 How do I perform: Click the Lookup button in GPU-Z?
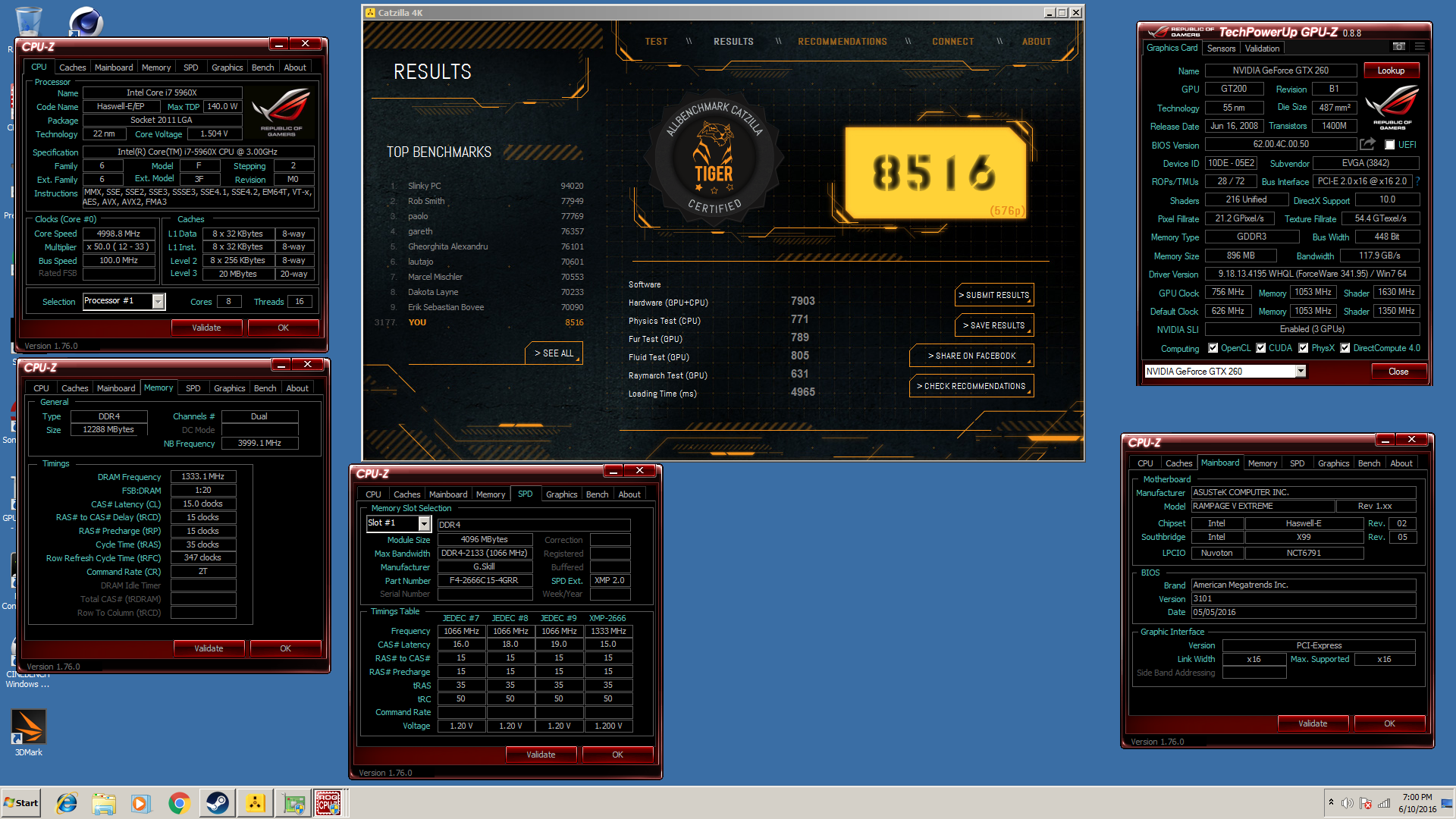pyautogui.click(x=1391, y=71)
